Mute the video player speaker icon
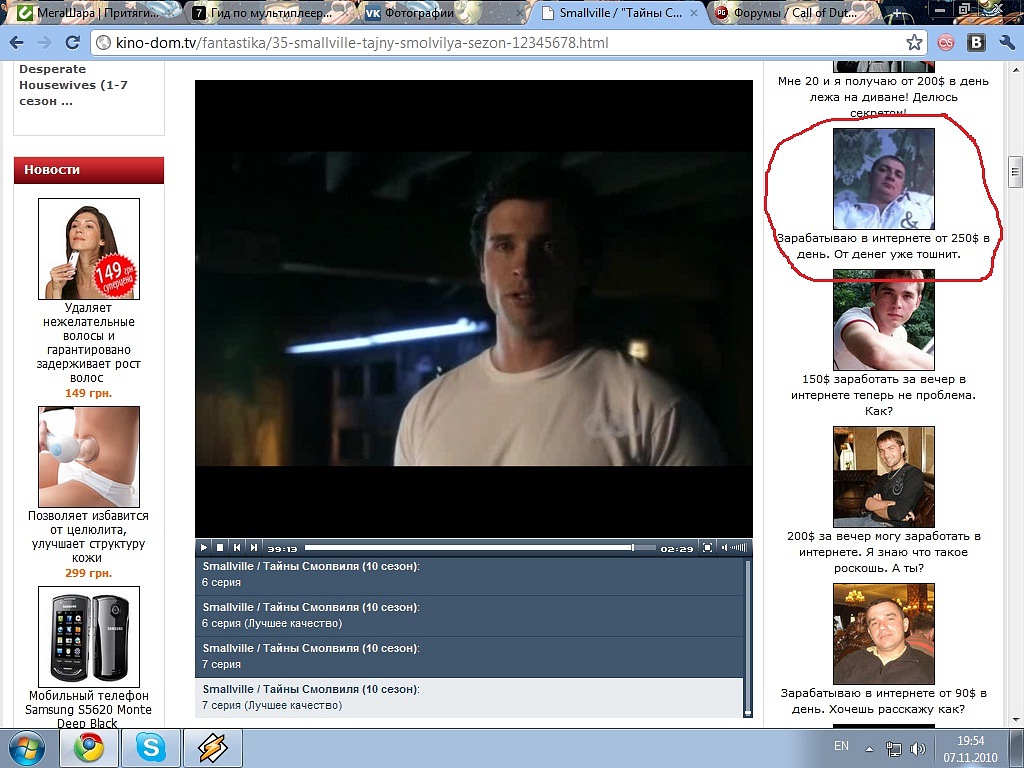Screen dimensions: 1024x768 pos(726,548)
